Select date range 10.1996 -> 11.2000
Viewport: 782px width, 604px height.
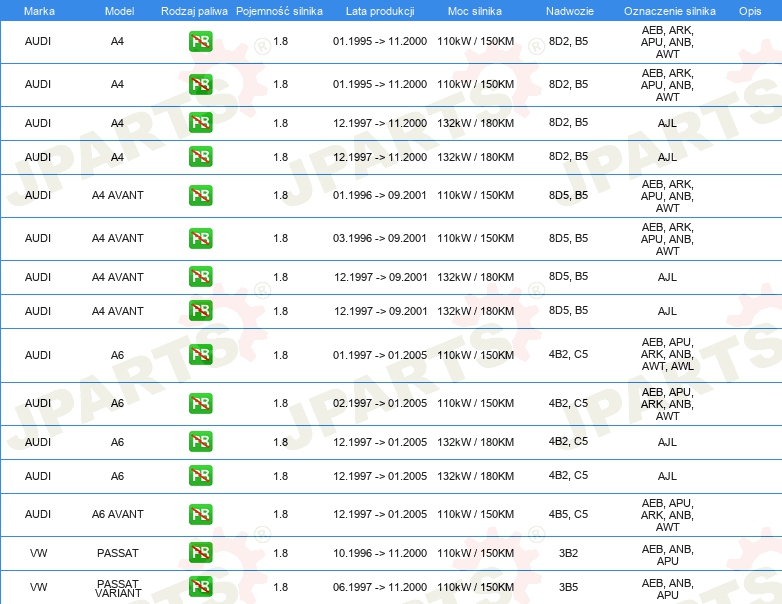pyautogui.click(x=380, y=553)
